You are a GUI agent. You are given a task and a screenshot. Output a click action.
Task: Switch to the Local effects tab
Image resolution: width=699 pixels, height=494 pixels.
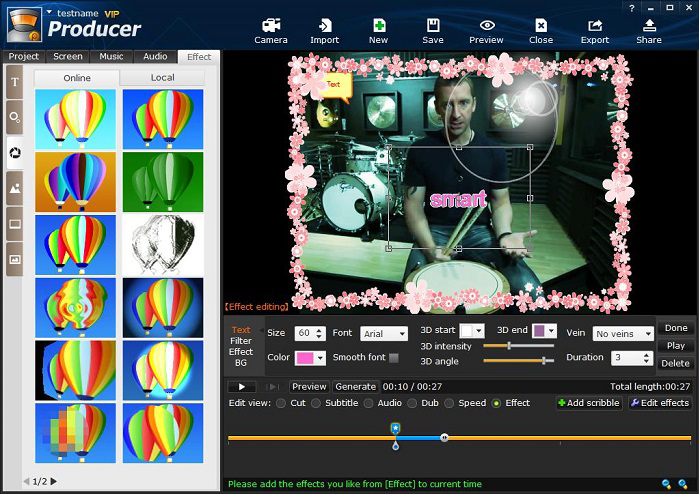coord(162,77)
